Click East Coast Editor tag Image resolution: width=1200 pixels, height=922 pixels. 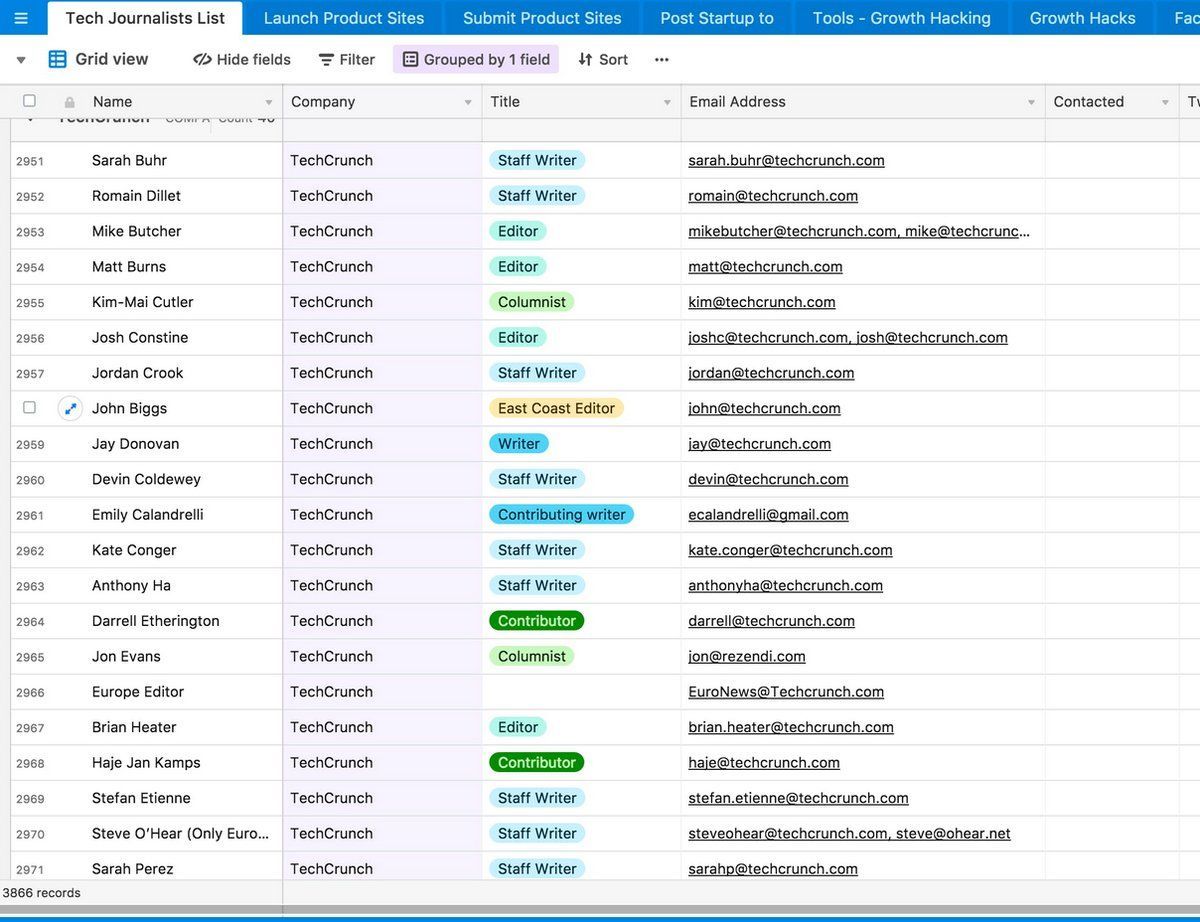[x=556, y=408]
